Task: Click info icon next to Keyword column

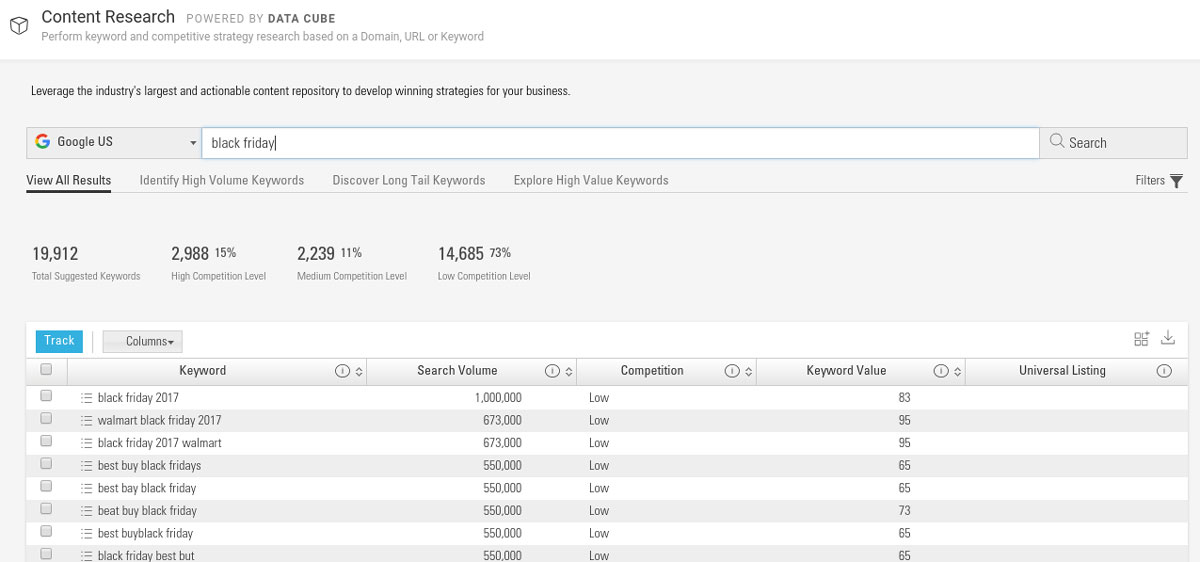Action: [342, 371]
